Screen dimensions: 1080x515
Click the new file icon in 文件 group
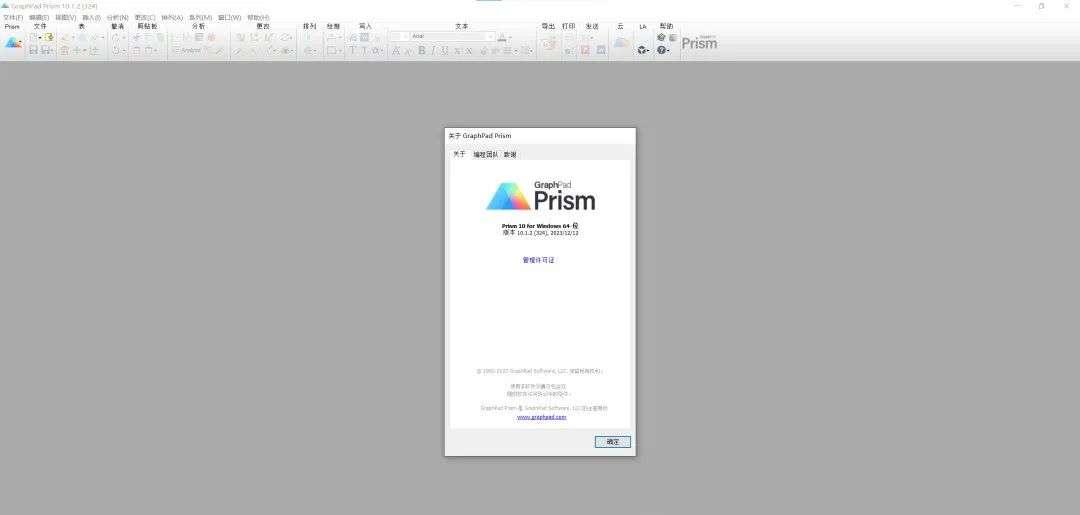tap(32, 37)
